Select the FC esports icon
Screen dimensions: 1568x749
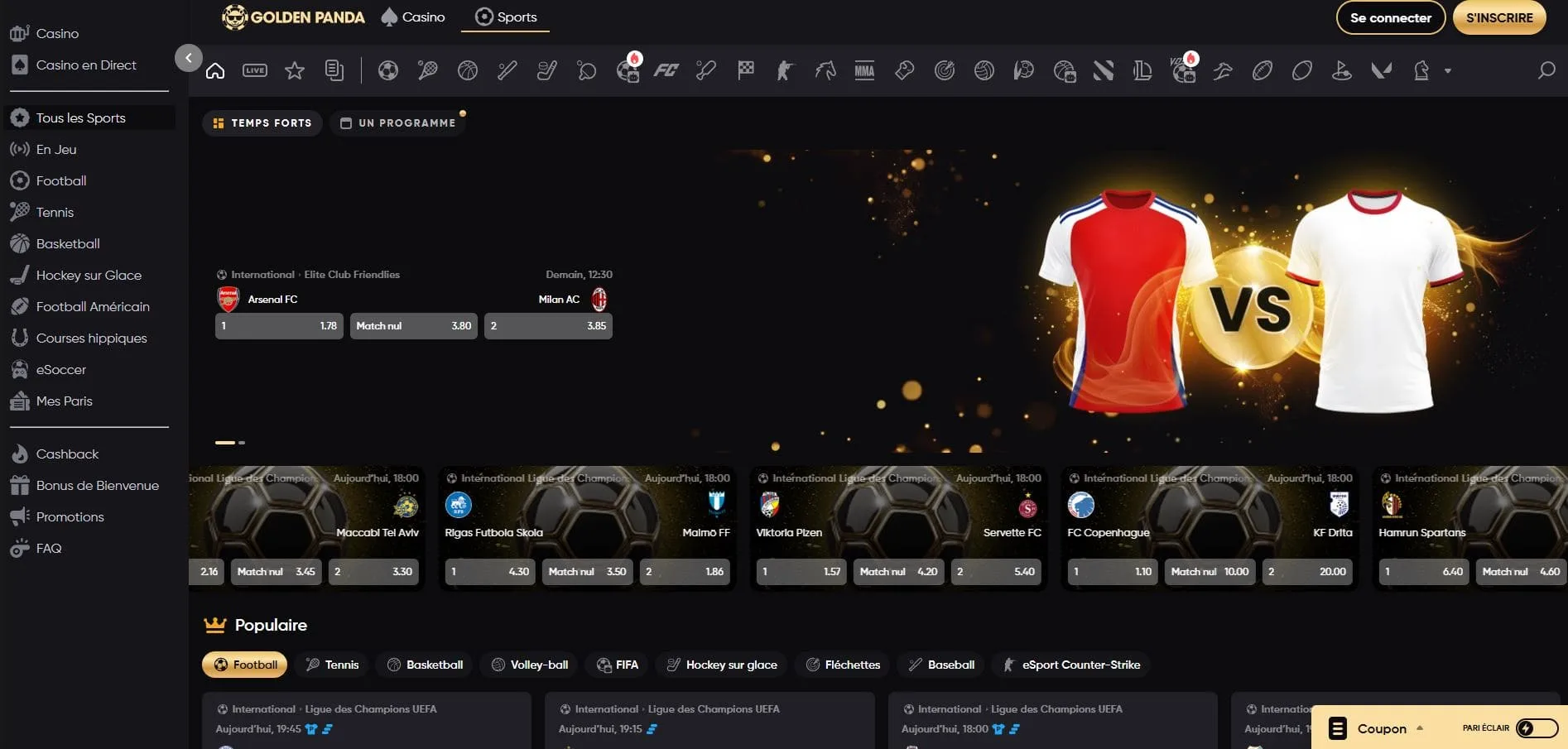[x=666, y=71]
